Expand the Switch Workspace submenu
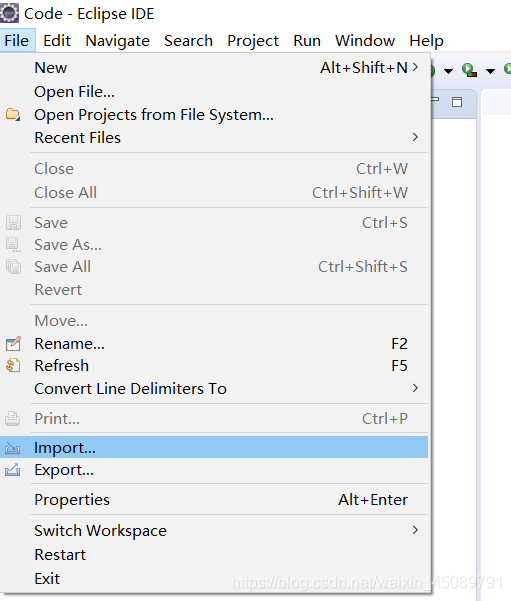Image resolution: width=511 pixels, height=601 pixels. pyautogui.click(x=214, y=531)
